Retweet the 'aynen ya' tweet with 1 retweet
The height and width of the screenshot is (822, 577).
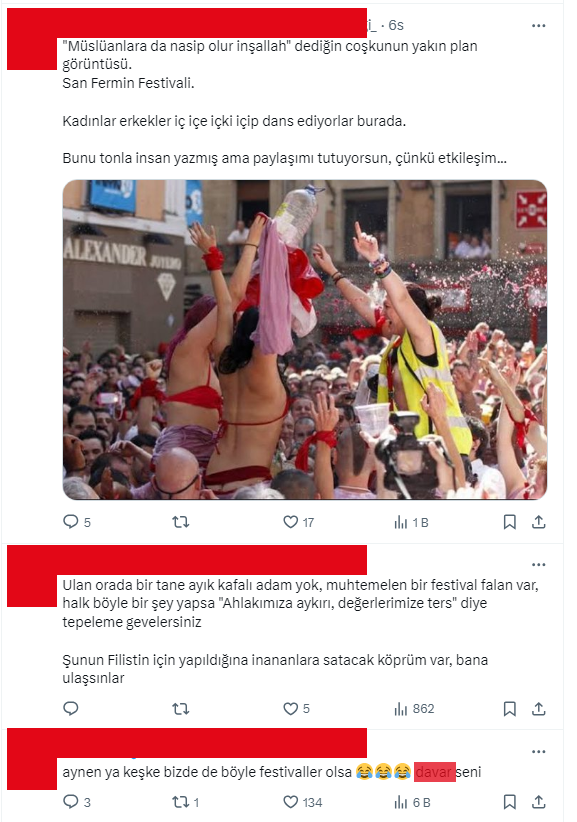click(186, 802)
